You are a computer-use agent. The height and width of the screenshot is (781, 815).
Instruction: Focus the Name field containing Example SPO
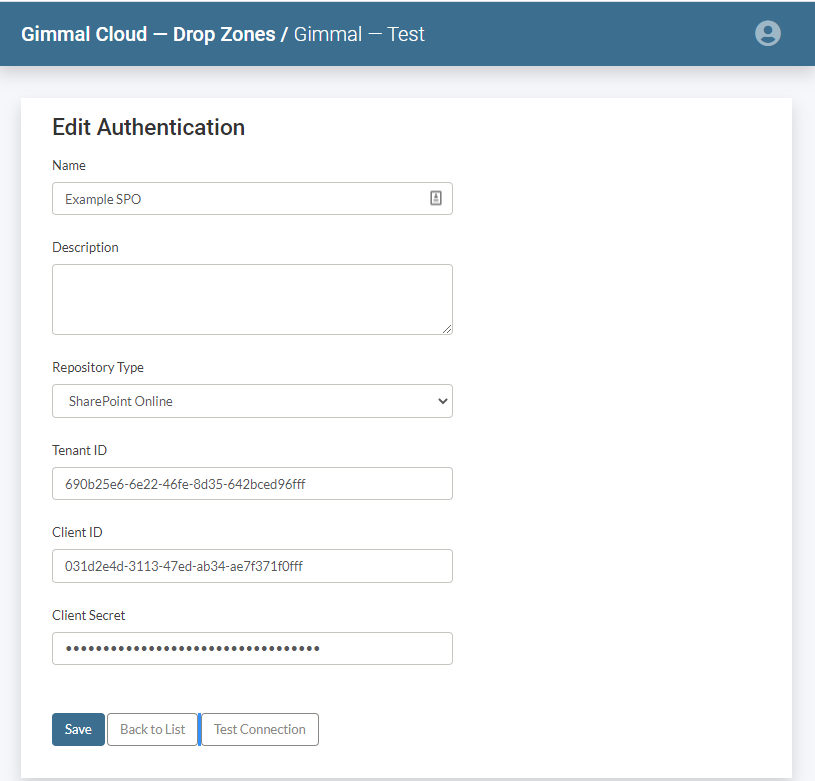240,199
